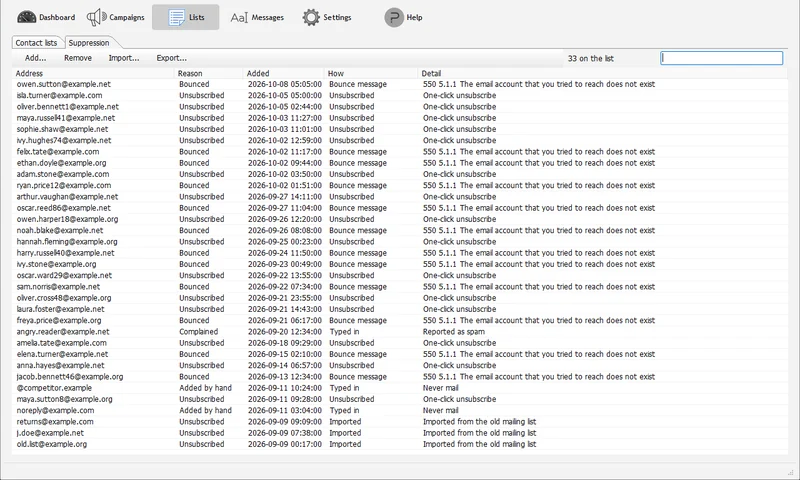Sort by the How column header
800x480 pixels.
tap(371, 73)
